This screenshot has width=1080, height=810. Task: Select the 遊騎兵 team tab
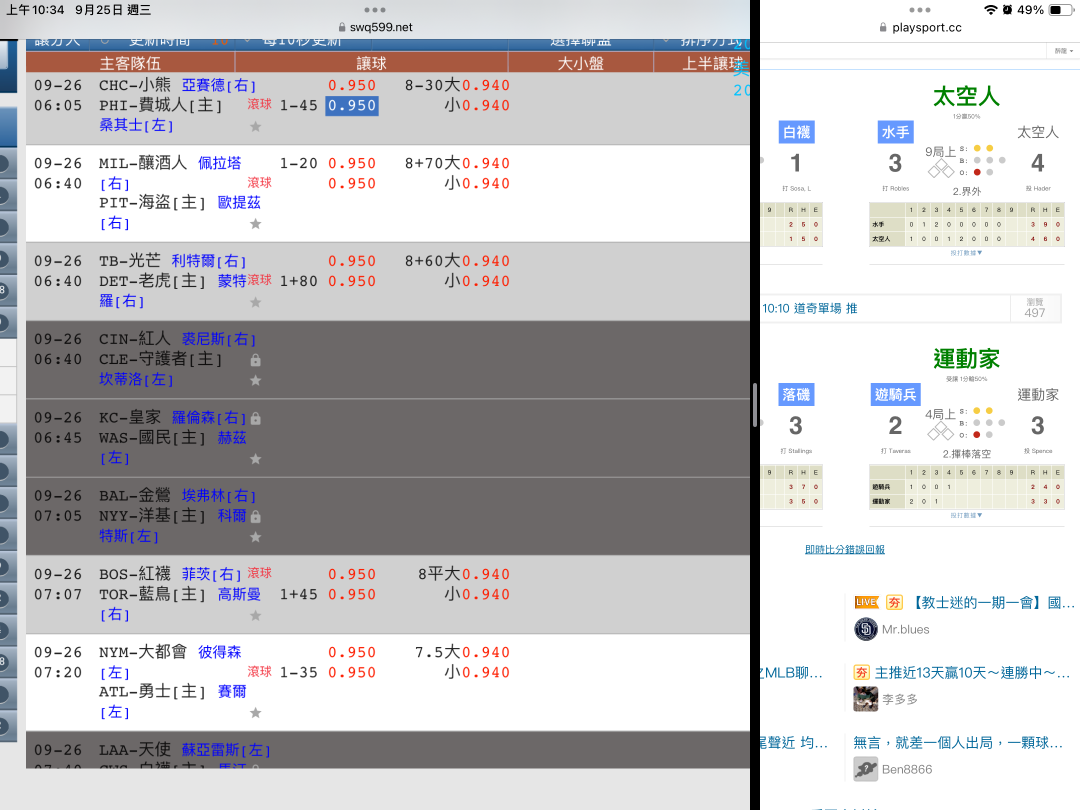pyautogui.click(x=895, y=395)
